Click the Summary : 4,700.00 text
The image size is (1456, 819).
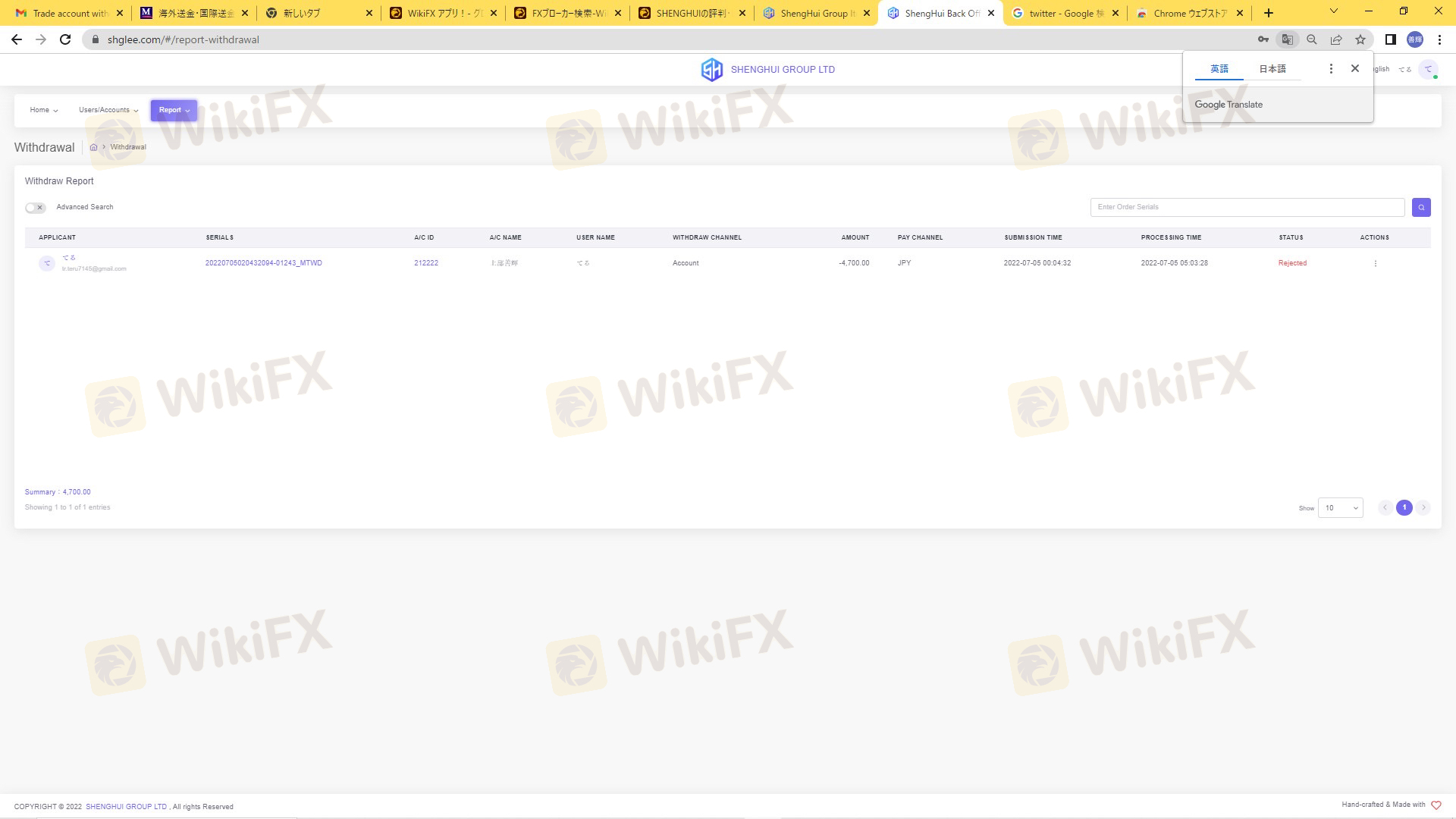pos(58,492)
